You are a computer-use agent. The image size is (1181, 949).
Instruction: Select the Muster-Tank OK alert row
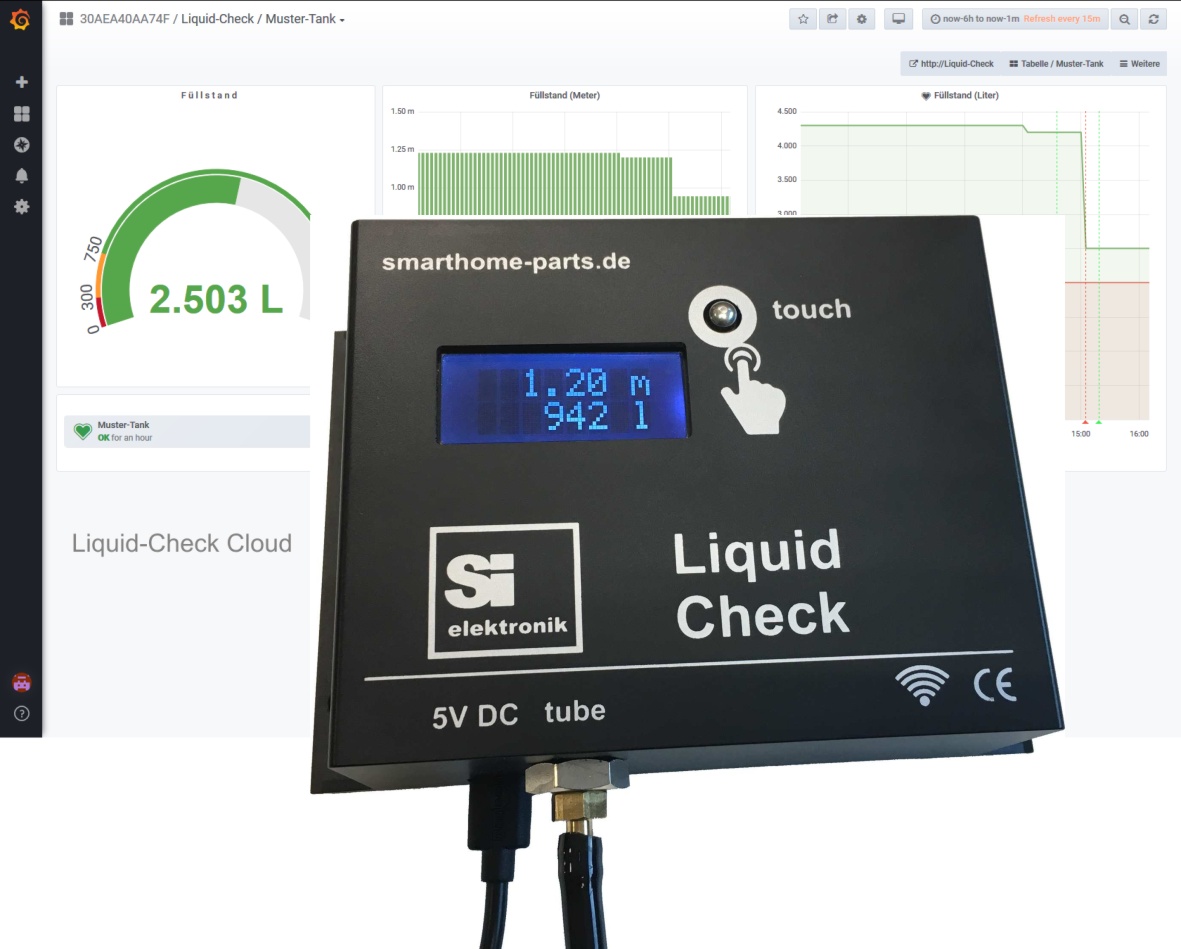click(x=187, y=432)
